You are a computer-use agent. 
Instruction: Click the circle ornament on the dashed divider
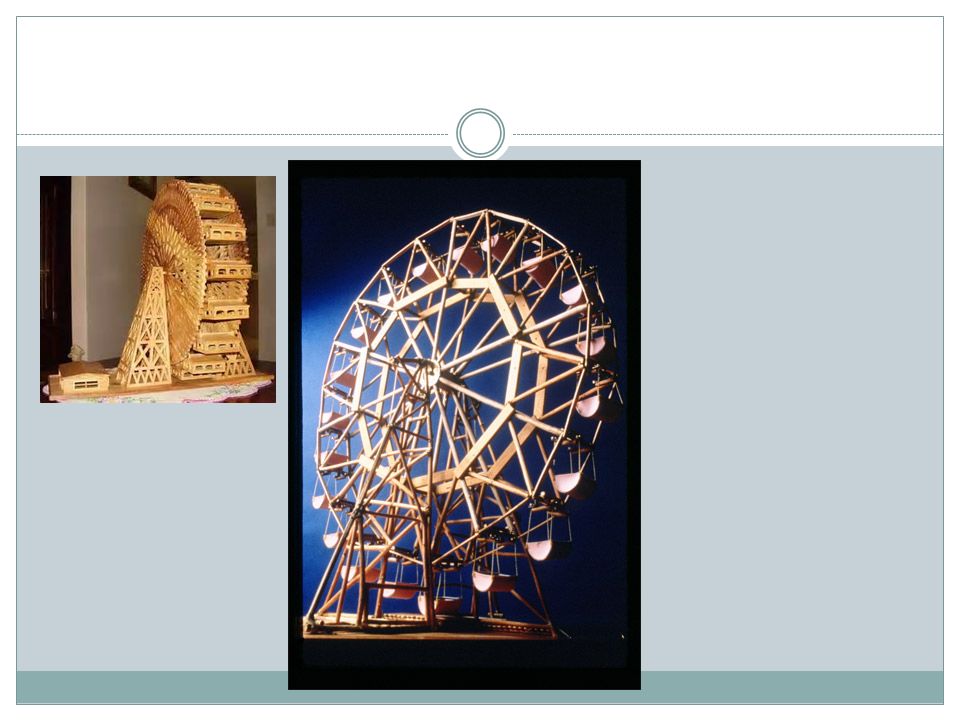(481, 133)
